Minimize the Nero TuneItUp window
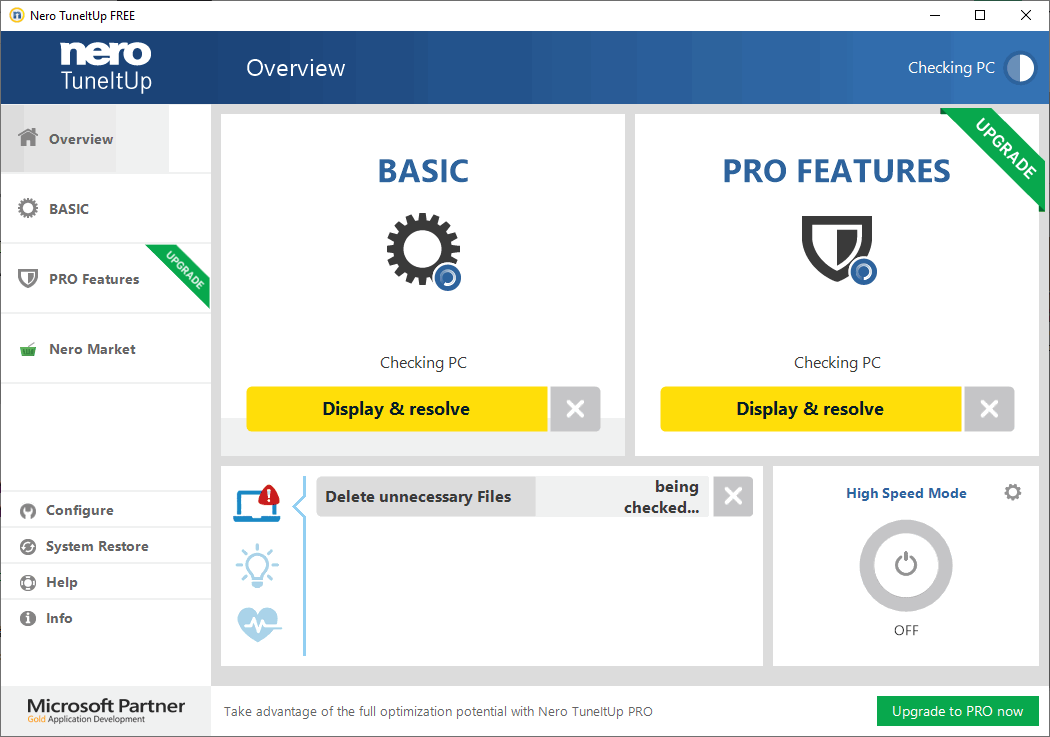The image size is (1050, 737). click(935, 15)
